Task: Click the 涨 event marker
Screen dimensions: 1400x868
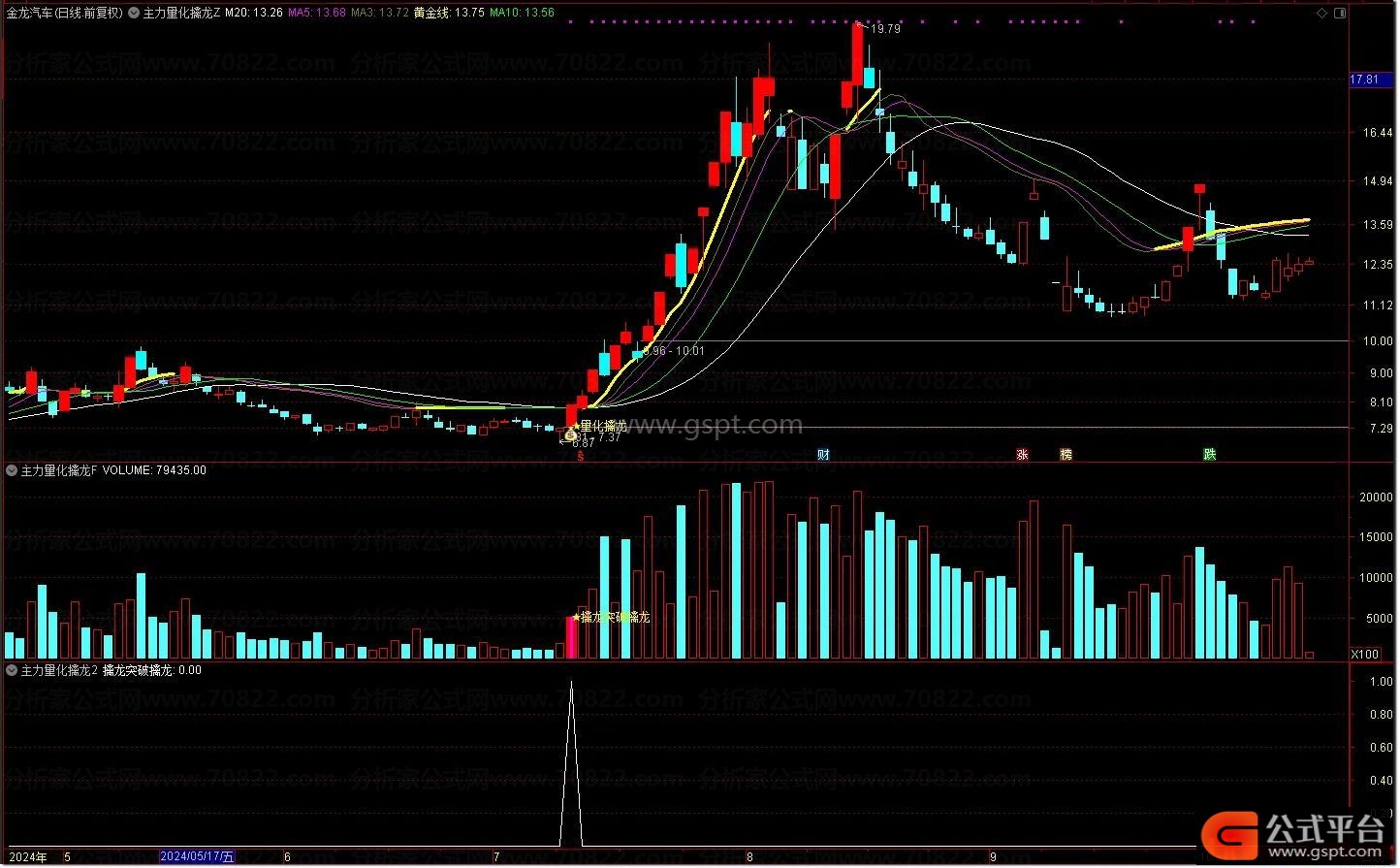Action: 1022,454
